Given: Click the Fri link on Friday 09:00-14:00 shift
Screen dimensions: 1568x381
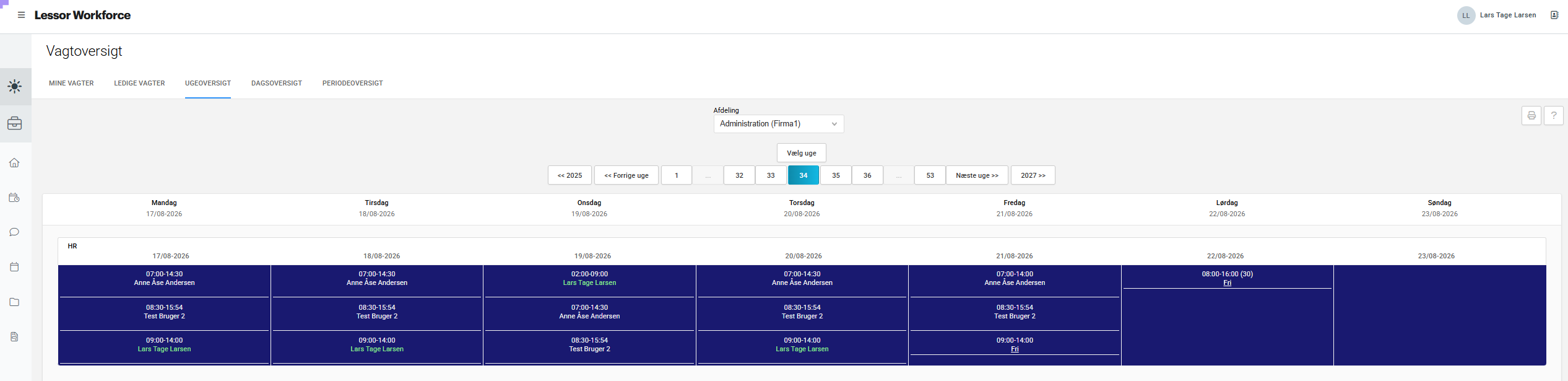Looking at the screenshot, I should click(x=1015, y=349).
